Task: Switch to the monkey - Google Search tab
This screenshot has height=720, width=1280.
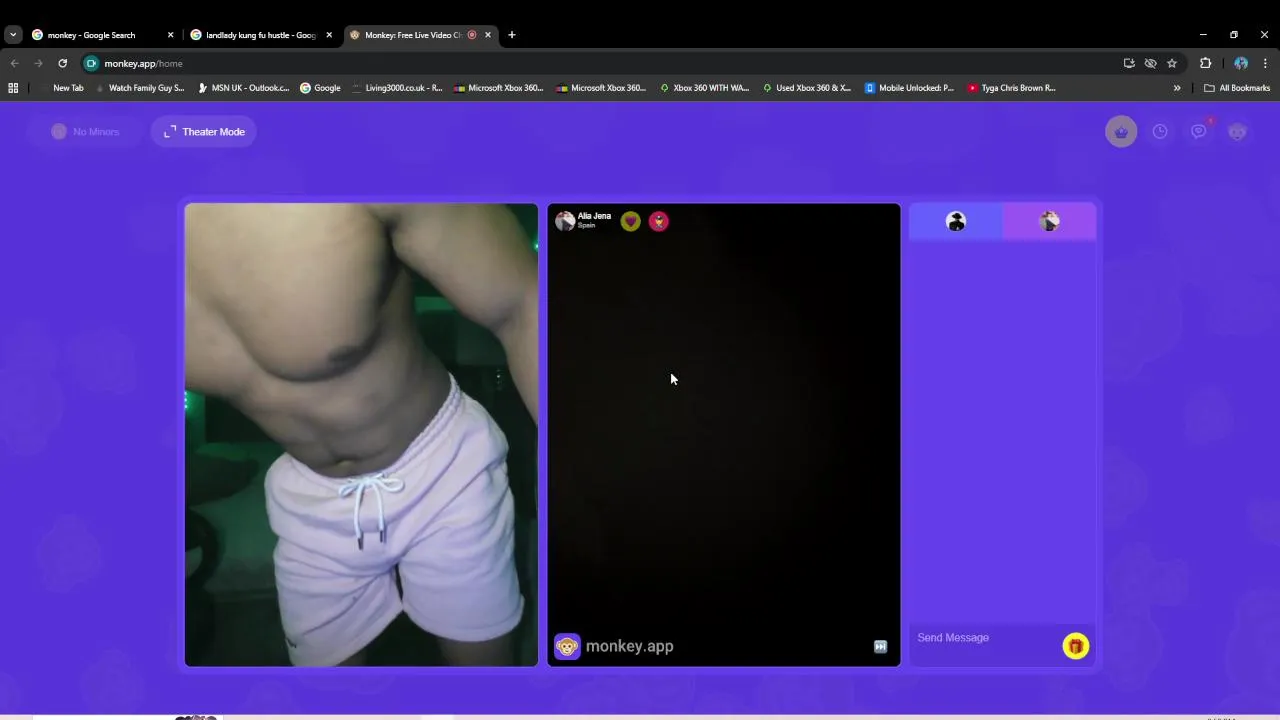Action: (x=91, y=35)
